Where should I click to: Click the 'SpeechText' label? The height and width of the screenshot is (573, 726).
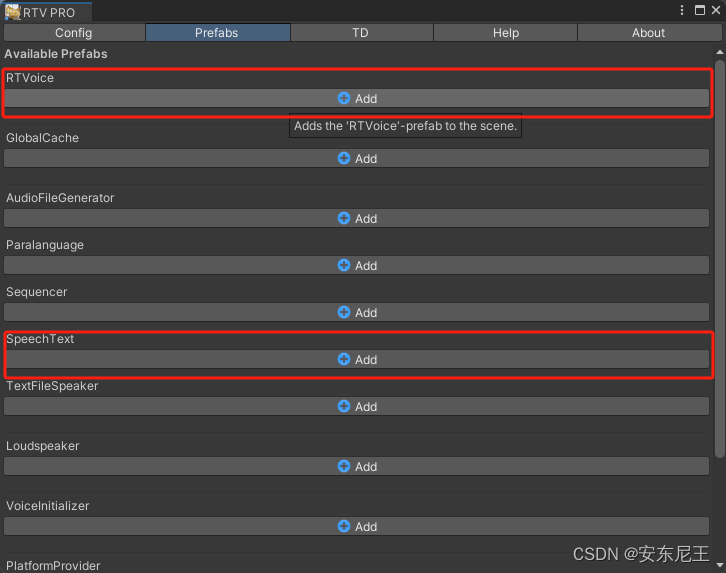(40, 339)
